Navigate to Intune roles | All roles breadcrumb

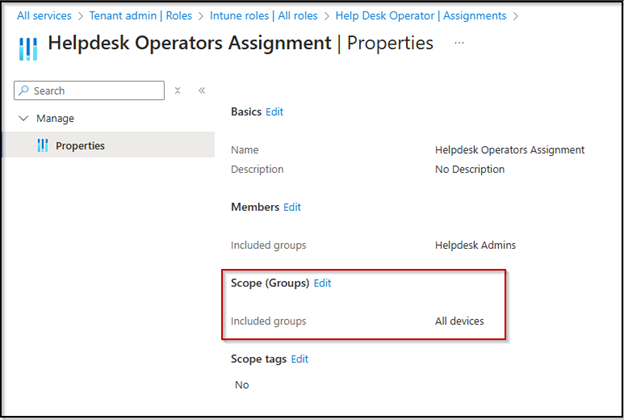point(264,16)
